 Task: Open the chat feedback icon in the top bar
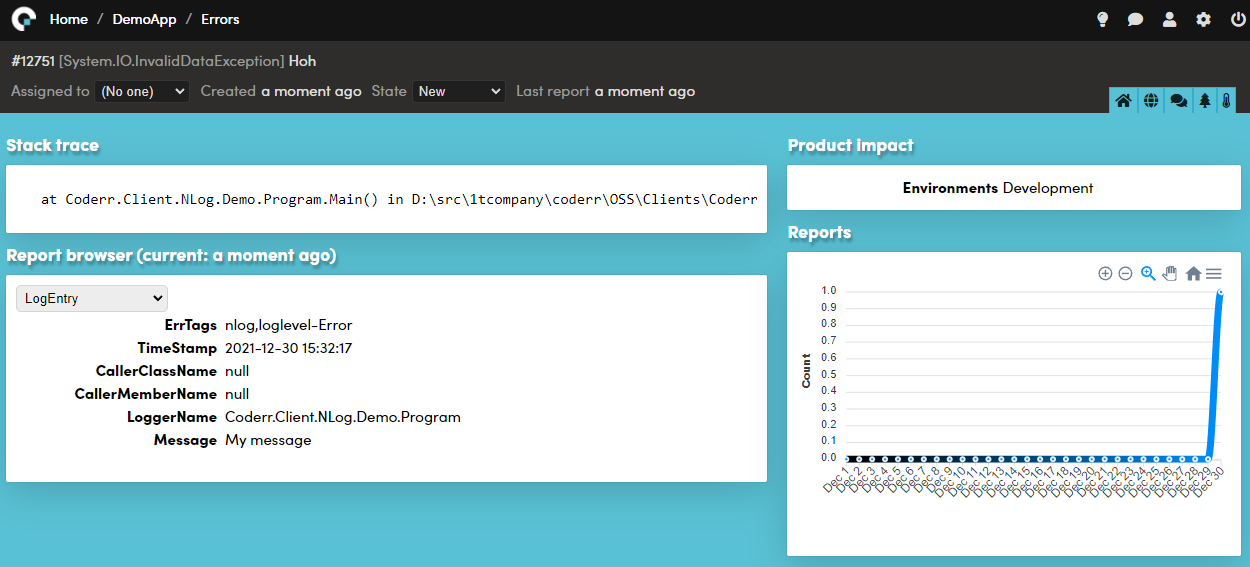point(1135,19)
